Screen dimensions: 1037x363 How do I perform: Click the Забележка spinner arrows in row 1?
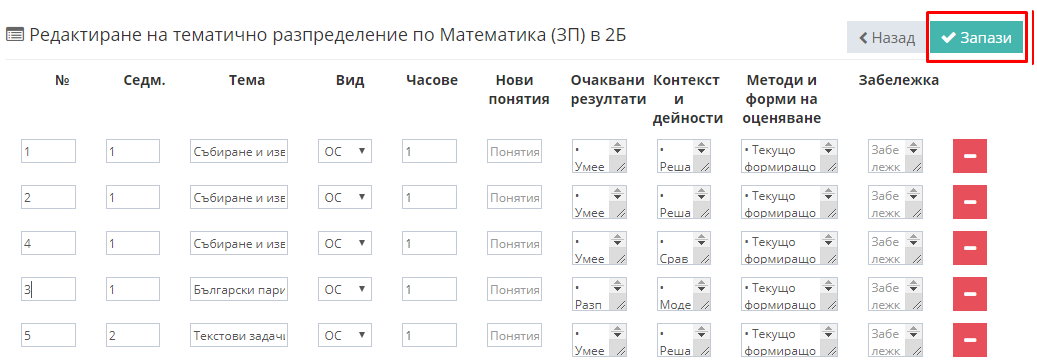(914, 149)
